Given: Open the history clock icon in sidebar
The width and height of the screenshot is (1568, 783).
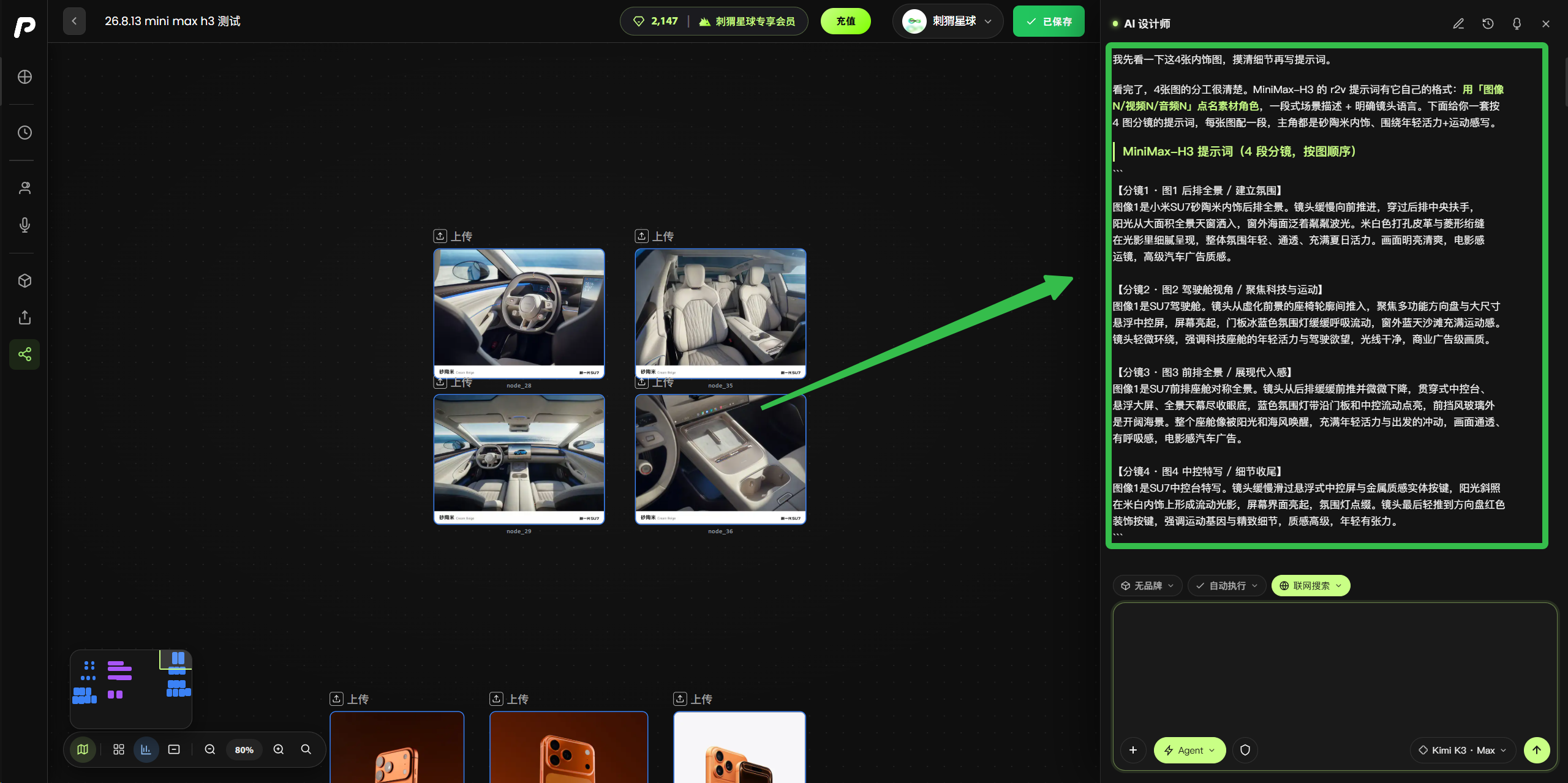Looking at the screenshot, I should point(24,132).
